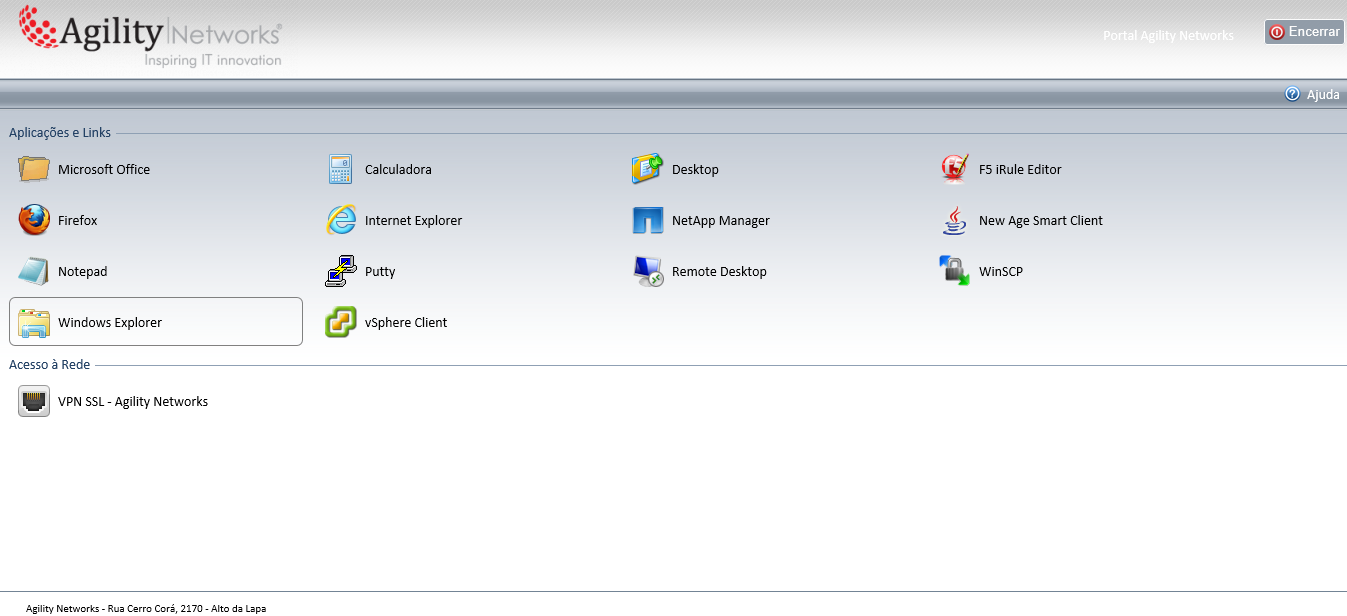The image size is (1347, 616).
Task: Click the Agility Networks logo
Action: [151, 36]
